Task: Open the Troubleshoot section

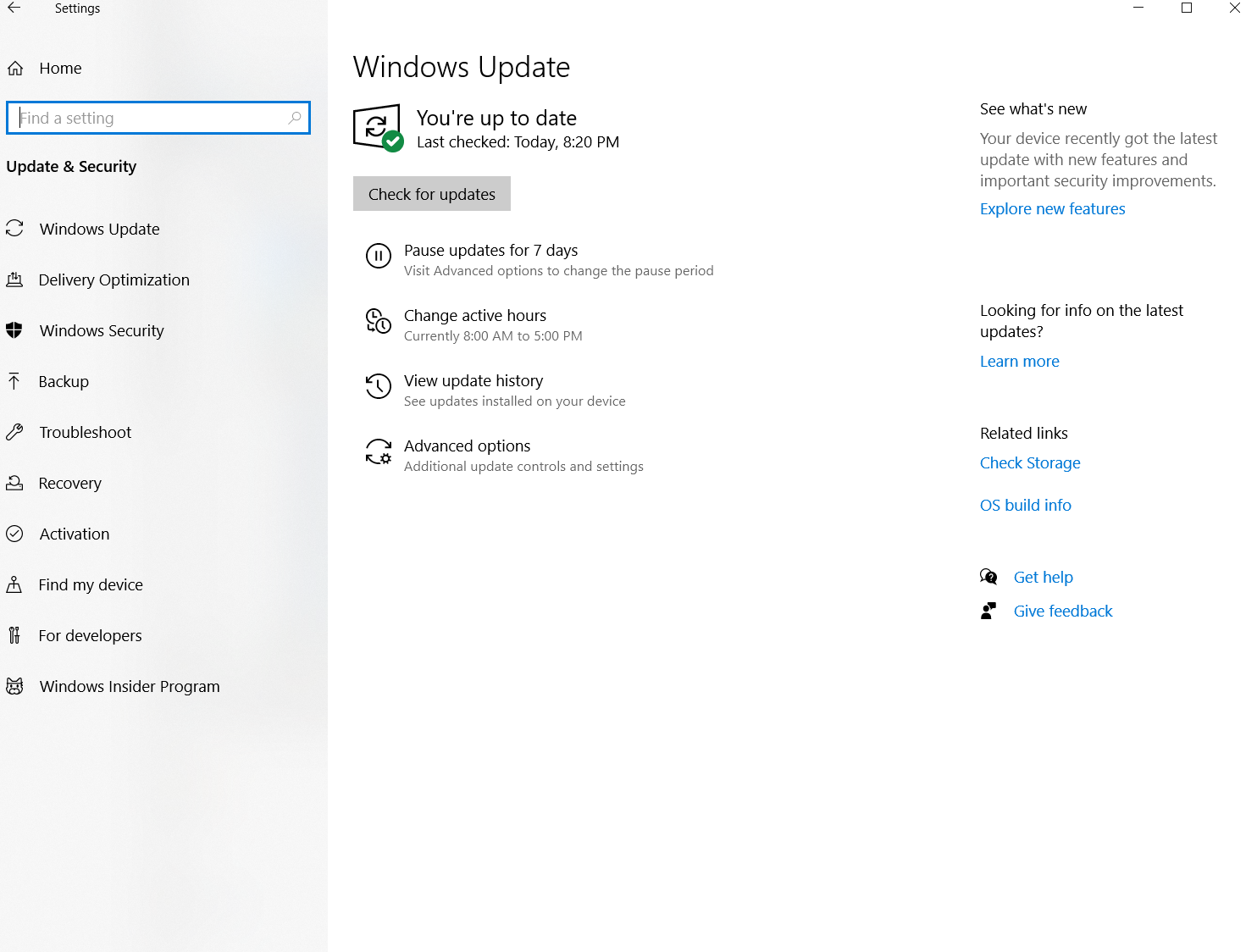Action: tap(86, 432)
